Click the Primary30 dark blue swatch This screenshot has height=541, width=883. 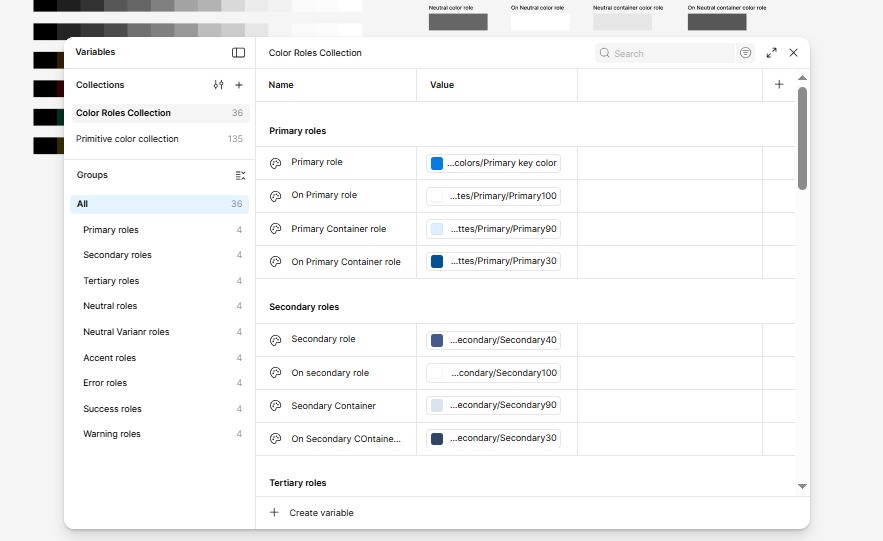437,261
